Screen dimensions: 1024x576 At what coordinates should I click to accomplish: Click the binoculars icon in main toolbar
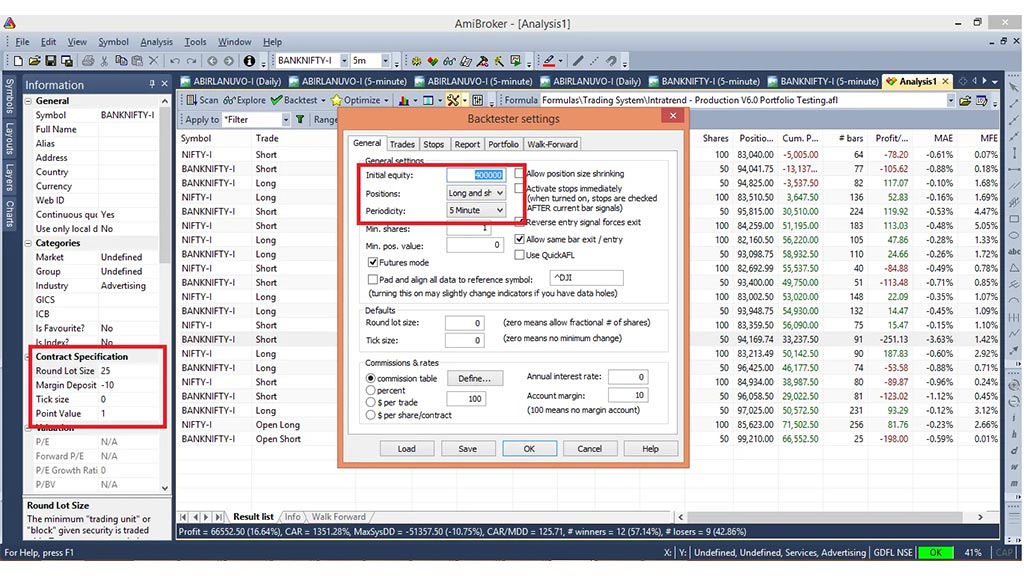point(449,61)
